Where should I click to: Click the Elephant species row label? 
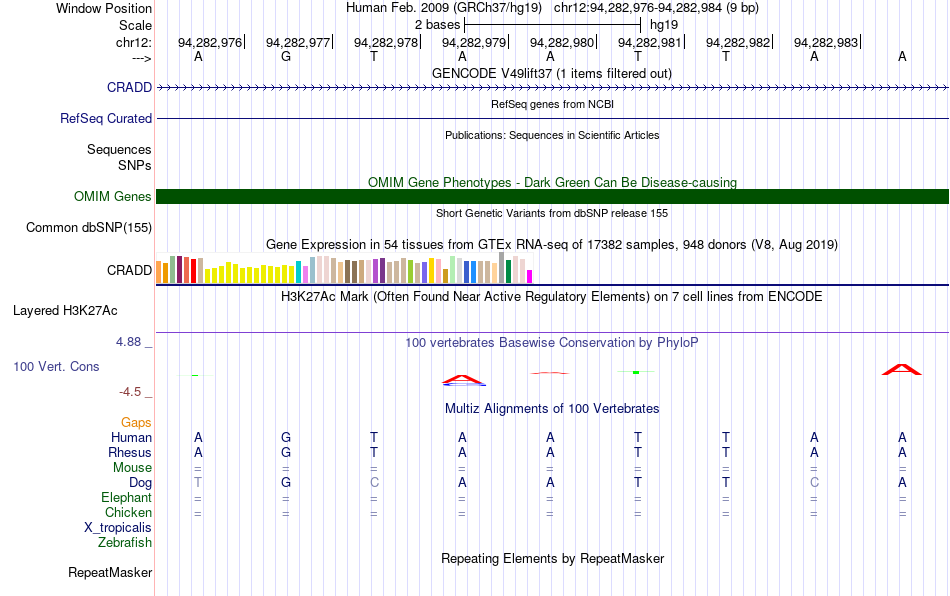(126, 497)
